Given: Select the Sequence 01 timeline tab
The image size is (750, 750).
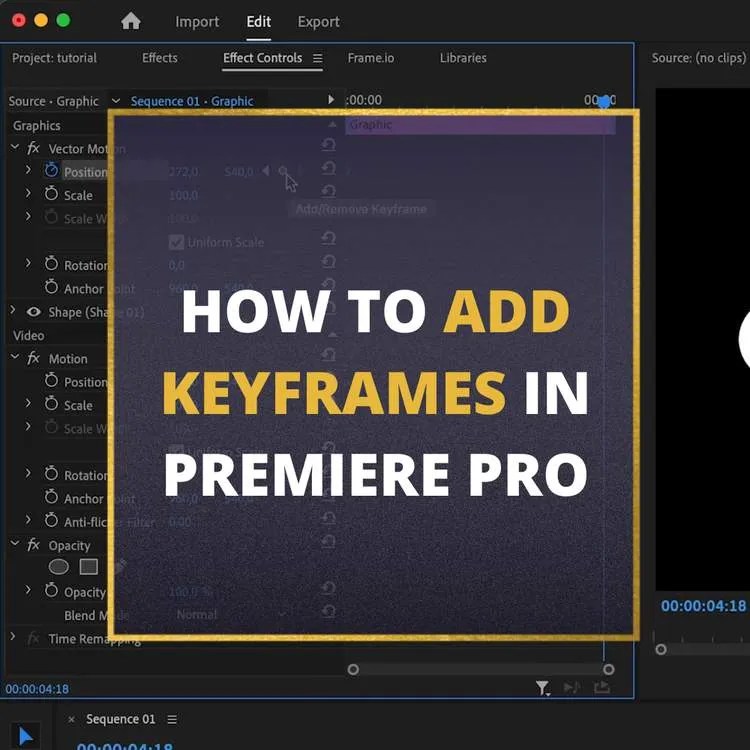Looking at the screenshot, I should coord(121,719).
